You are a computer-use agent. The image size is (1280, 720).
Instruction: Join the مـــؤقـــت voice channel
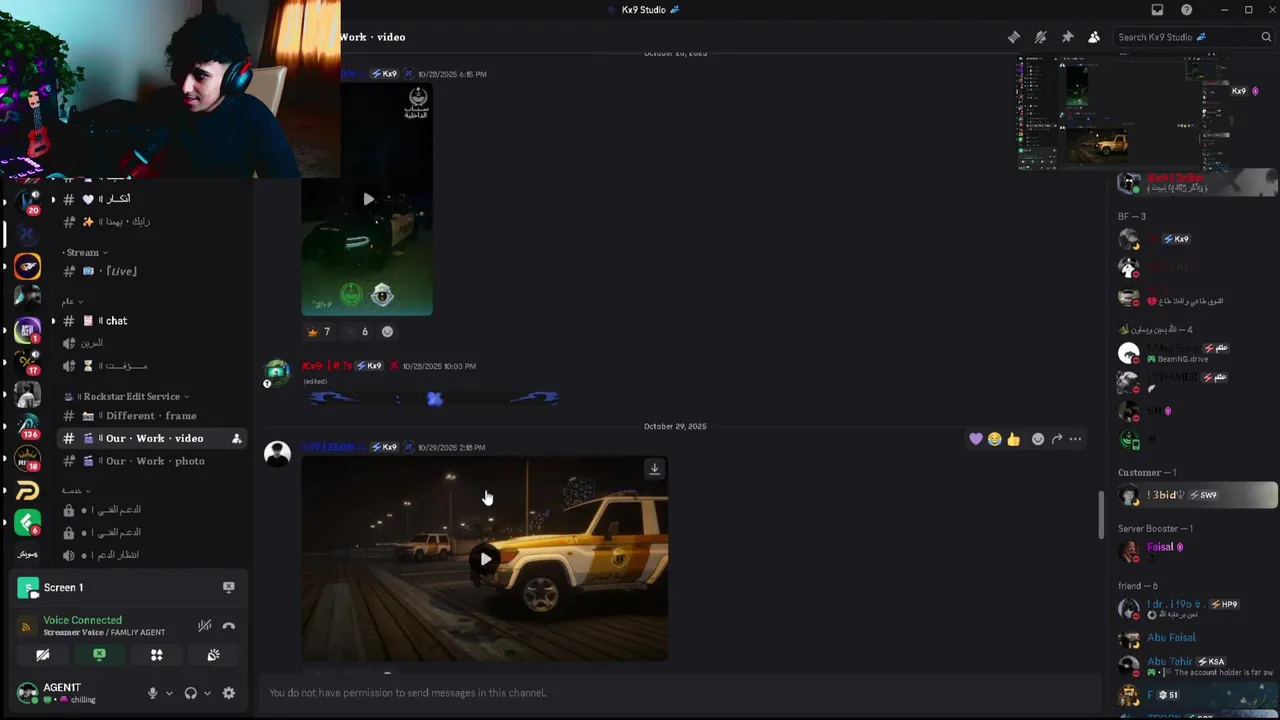(x=152, y=366)
